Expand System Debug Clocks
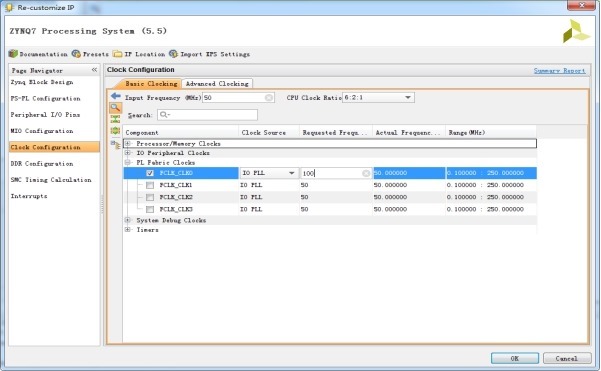Viewport: 601px width, 371px height. [128, 220]
